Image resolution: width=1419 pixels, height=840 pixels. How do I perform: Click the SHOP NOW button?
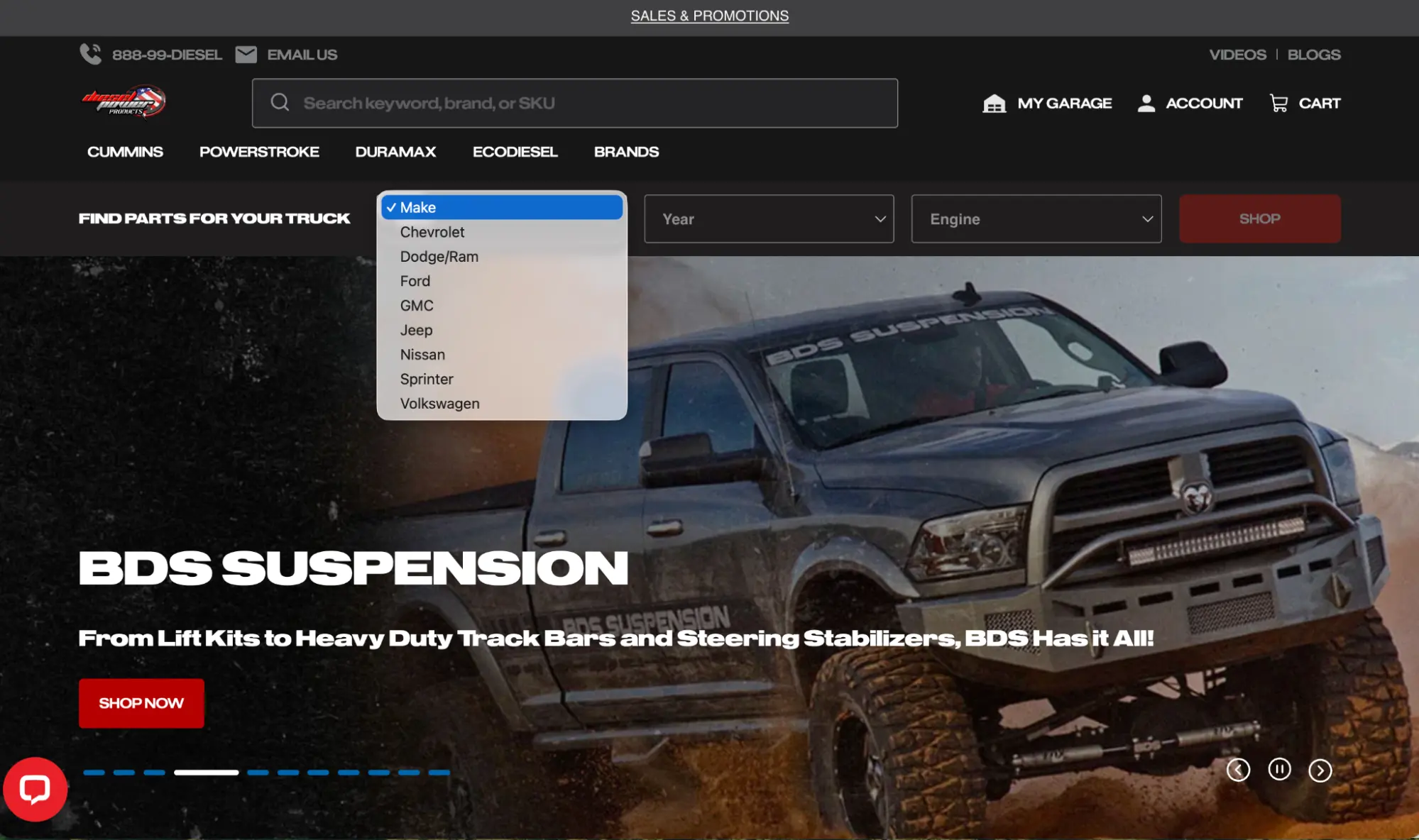[141, 703]
